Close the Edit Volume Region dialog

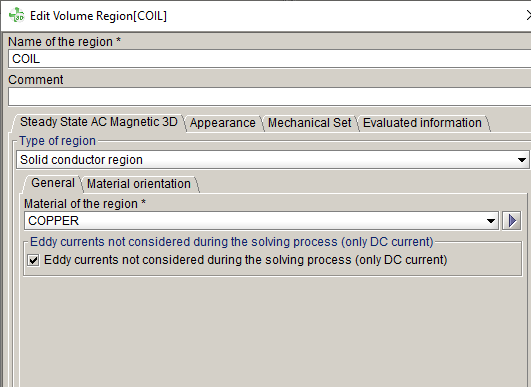528,15
